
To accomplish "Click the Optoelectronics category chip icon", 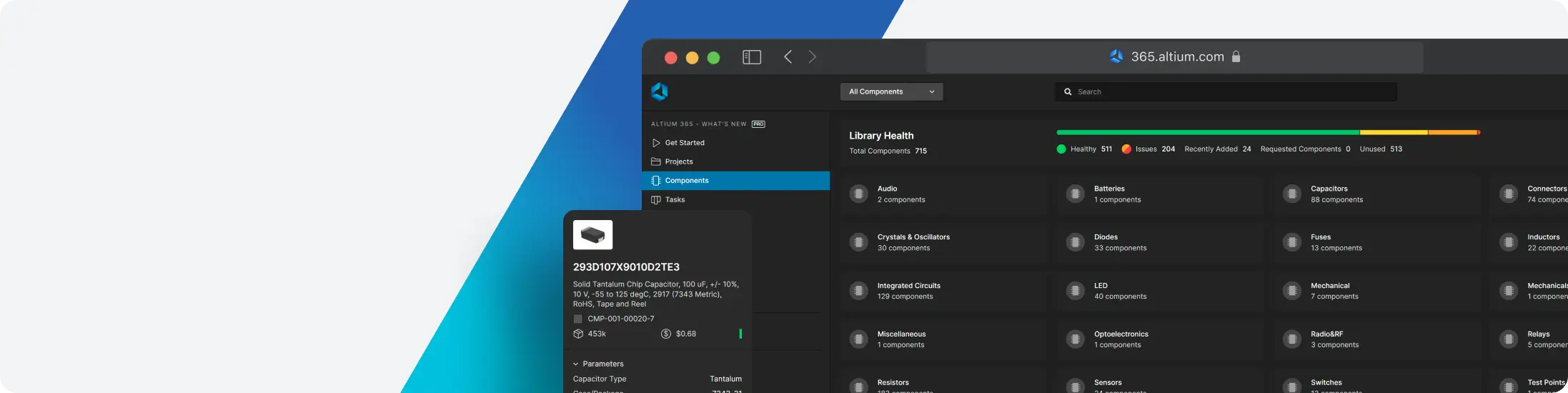I will click(1075, 339).
